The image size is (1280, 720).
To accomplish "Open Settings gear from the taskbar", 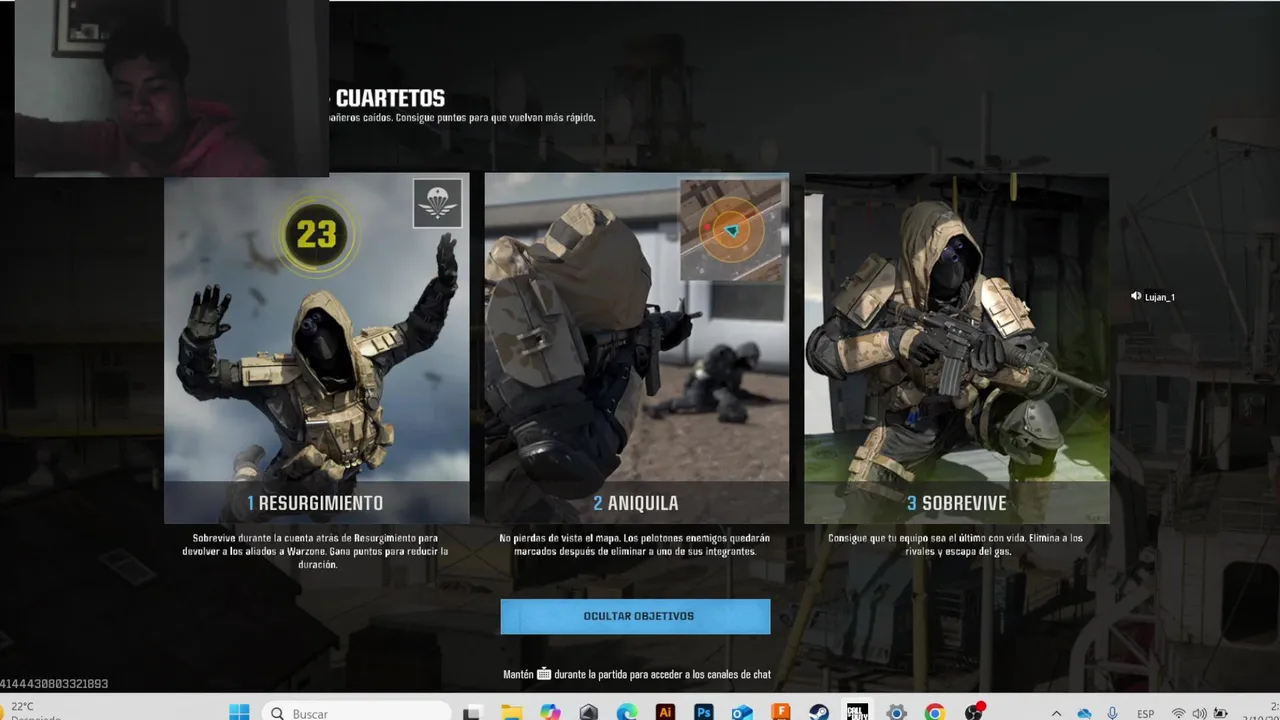I will pyautogui.click(x=896, y=712).
